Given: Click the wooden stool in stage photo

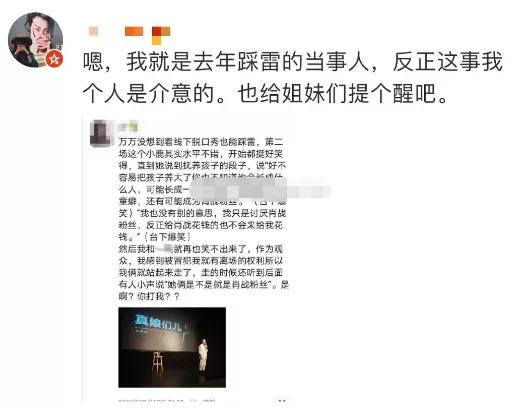Looking at the screenshot, I should (158, 363).
